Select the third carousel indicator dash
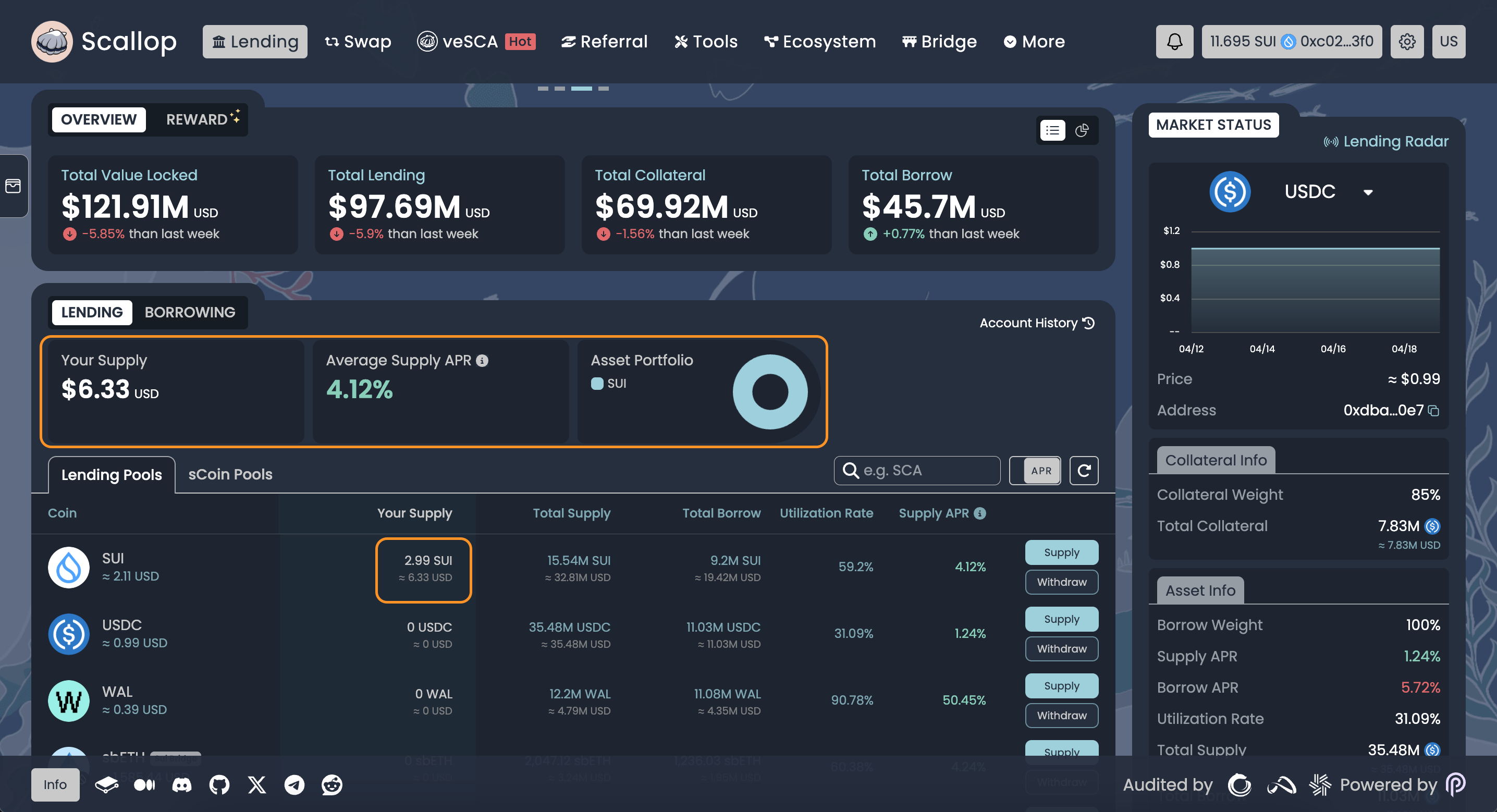1497x812 pixels. click(581, 89)
